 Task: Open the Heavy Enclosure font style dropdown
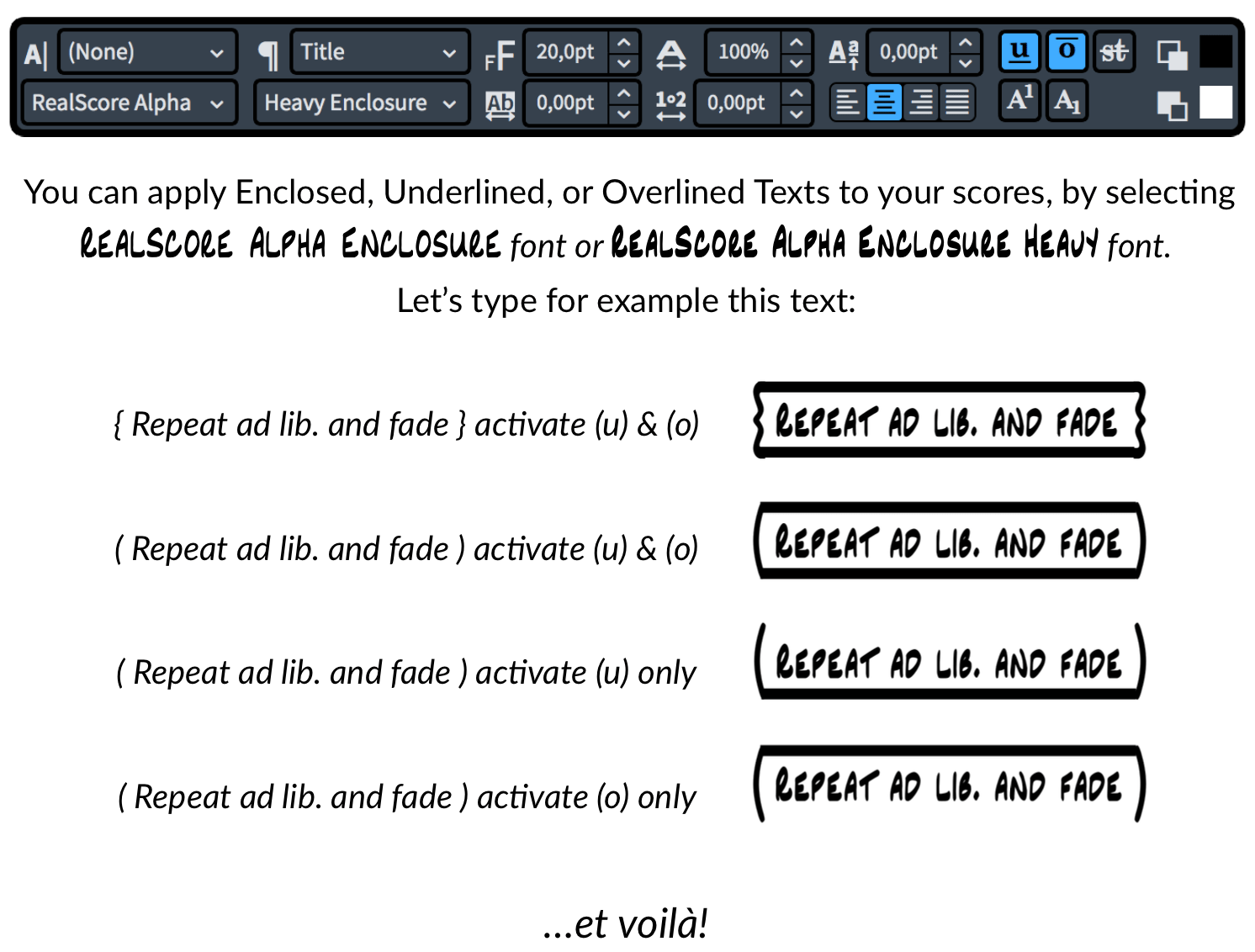click(x=362, y=103)
